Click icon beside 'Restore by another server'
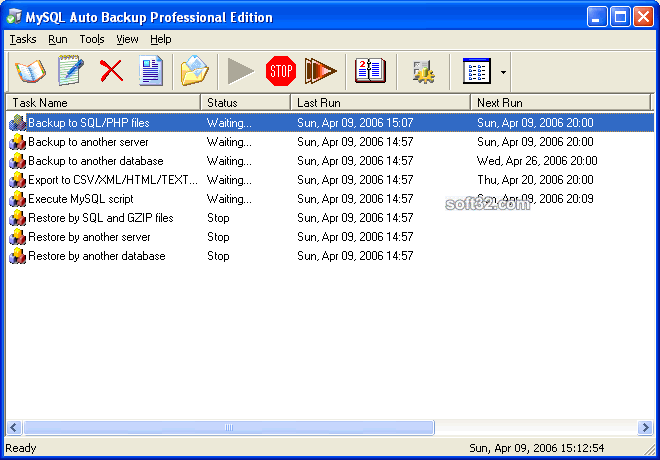660x460 pixels. (17, 237)
